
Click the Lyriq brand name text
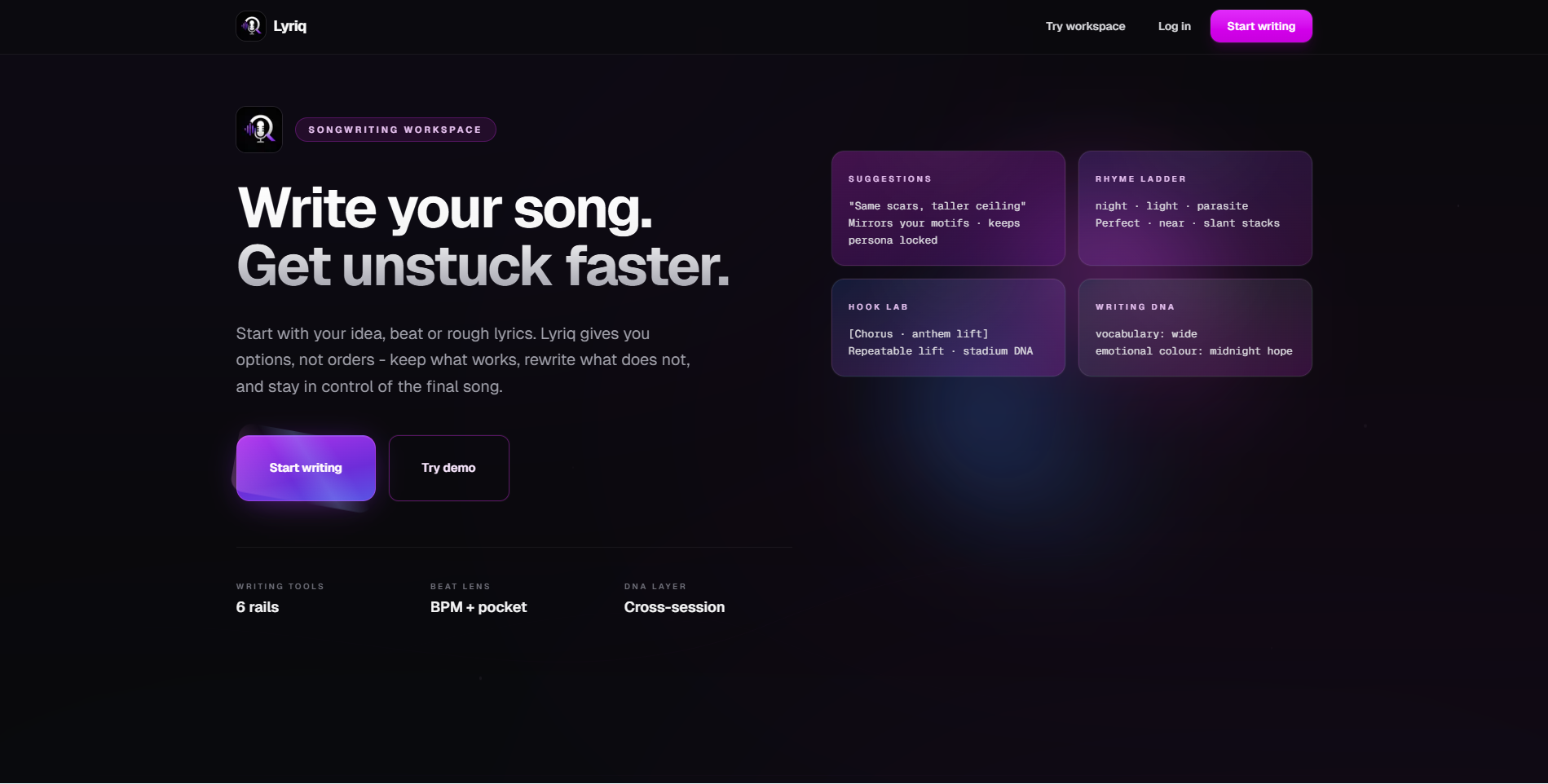pos(290,26)
